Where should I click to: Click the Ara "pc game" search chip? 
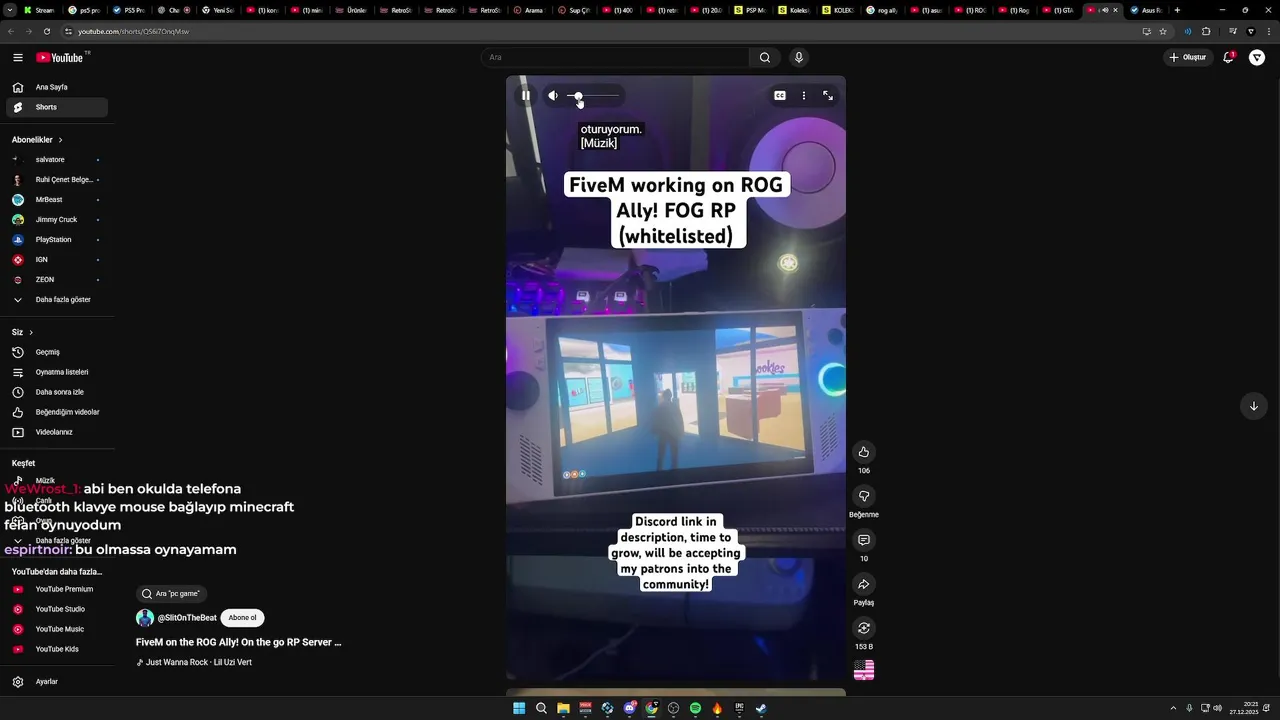pyautogui.click(x=171, y=594)
